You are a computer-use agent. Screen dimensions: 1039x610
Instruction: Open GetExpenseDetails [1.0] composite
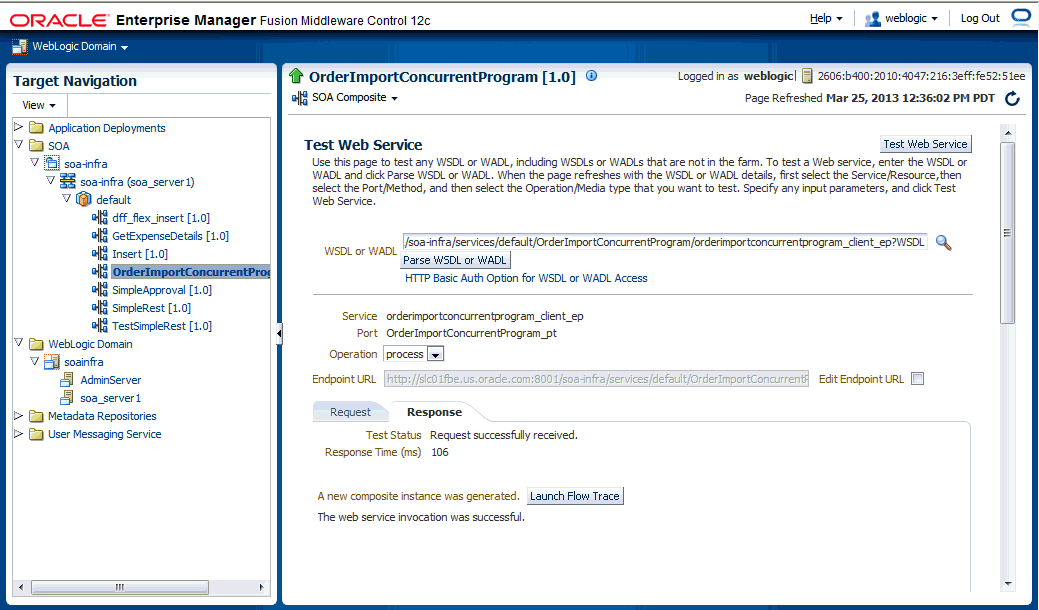coord(170,236)
